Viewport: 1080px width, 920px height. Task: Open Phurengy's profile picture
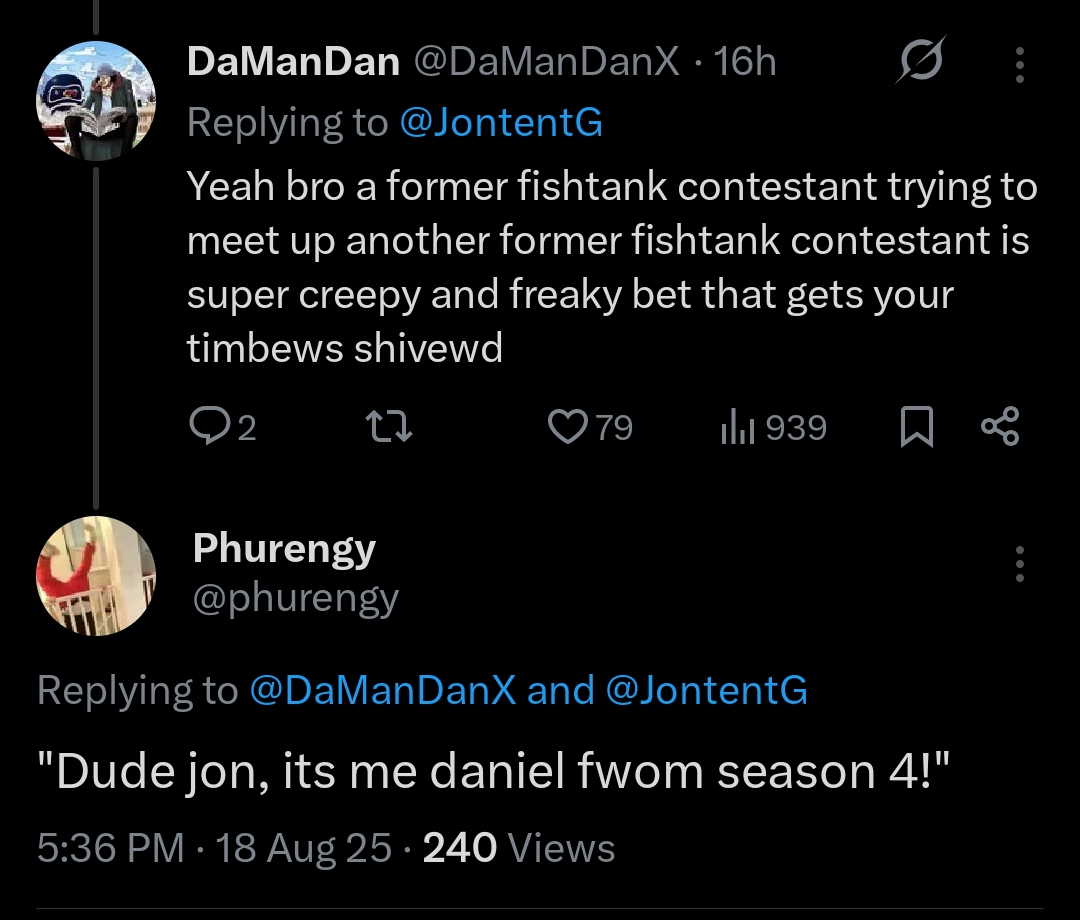click(96, 577)
